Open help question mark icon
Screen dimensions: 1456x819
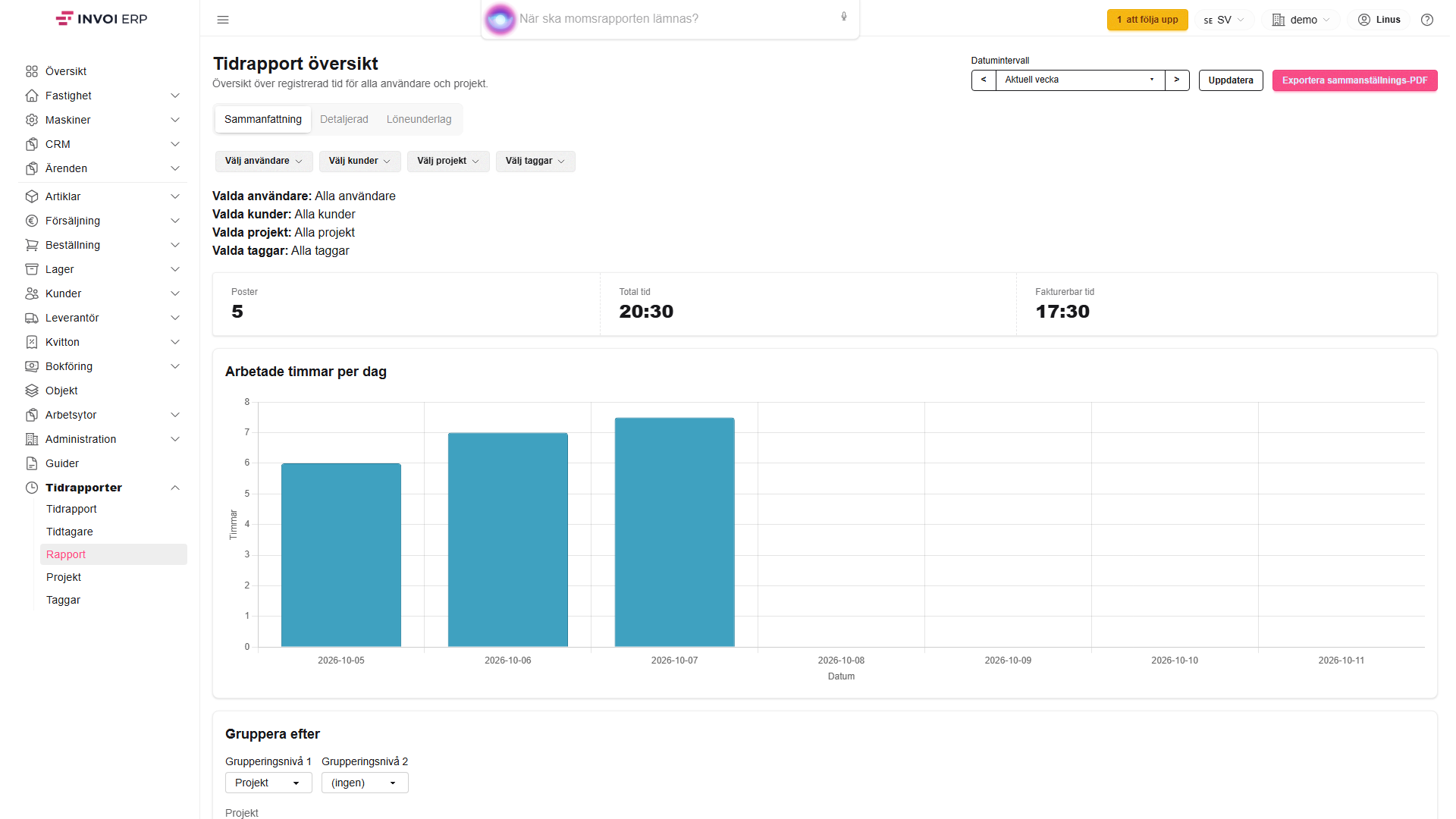[1427, 20]
